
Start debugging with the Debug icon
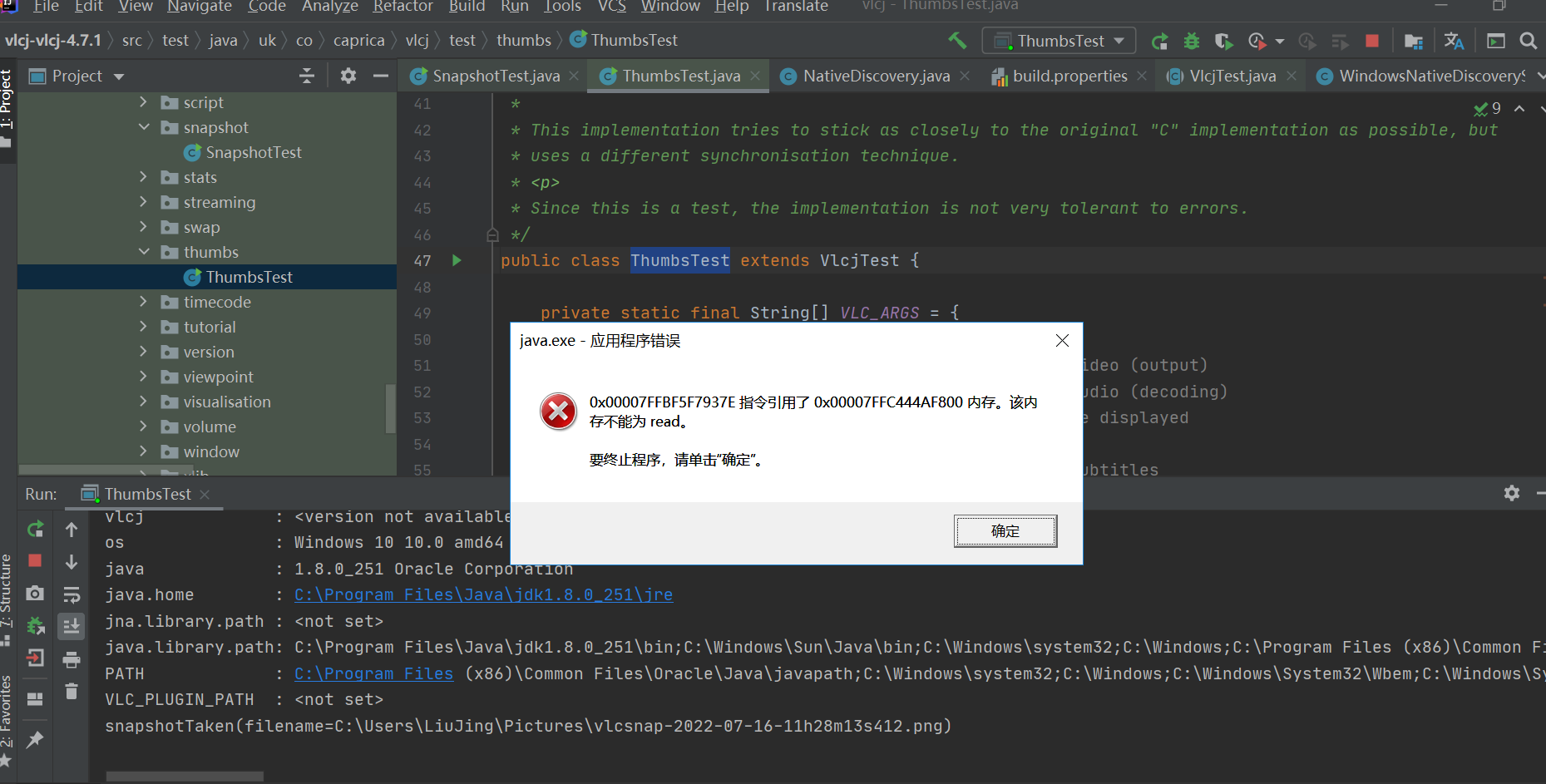point(1191,39)
